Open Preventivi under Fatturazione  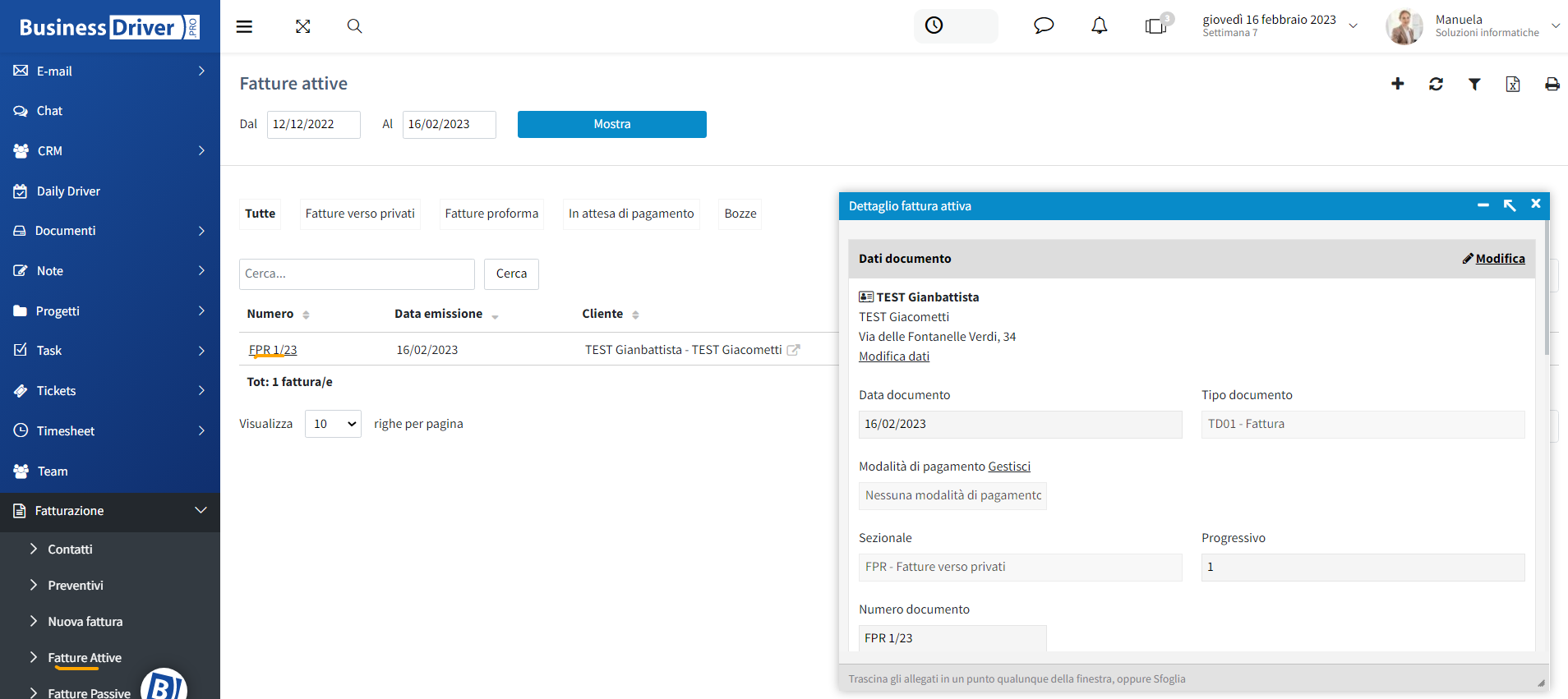(x=76, y=586)
